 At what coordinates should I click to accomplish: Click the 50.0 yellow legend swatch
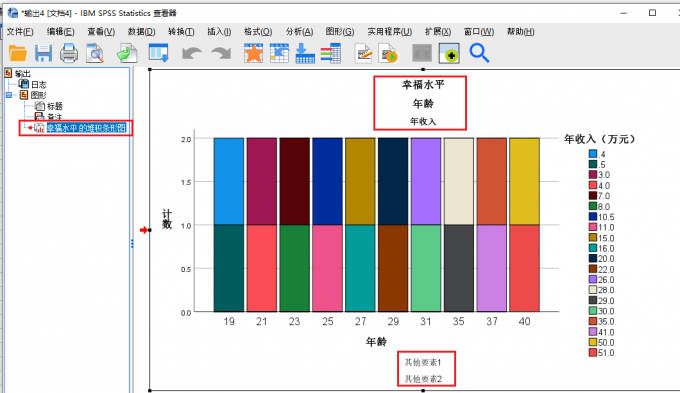[593, 342]
